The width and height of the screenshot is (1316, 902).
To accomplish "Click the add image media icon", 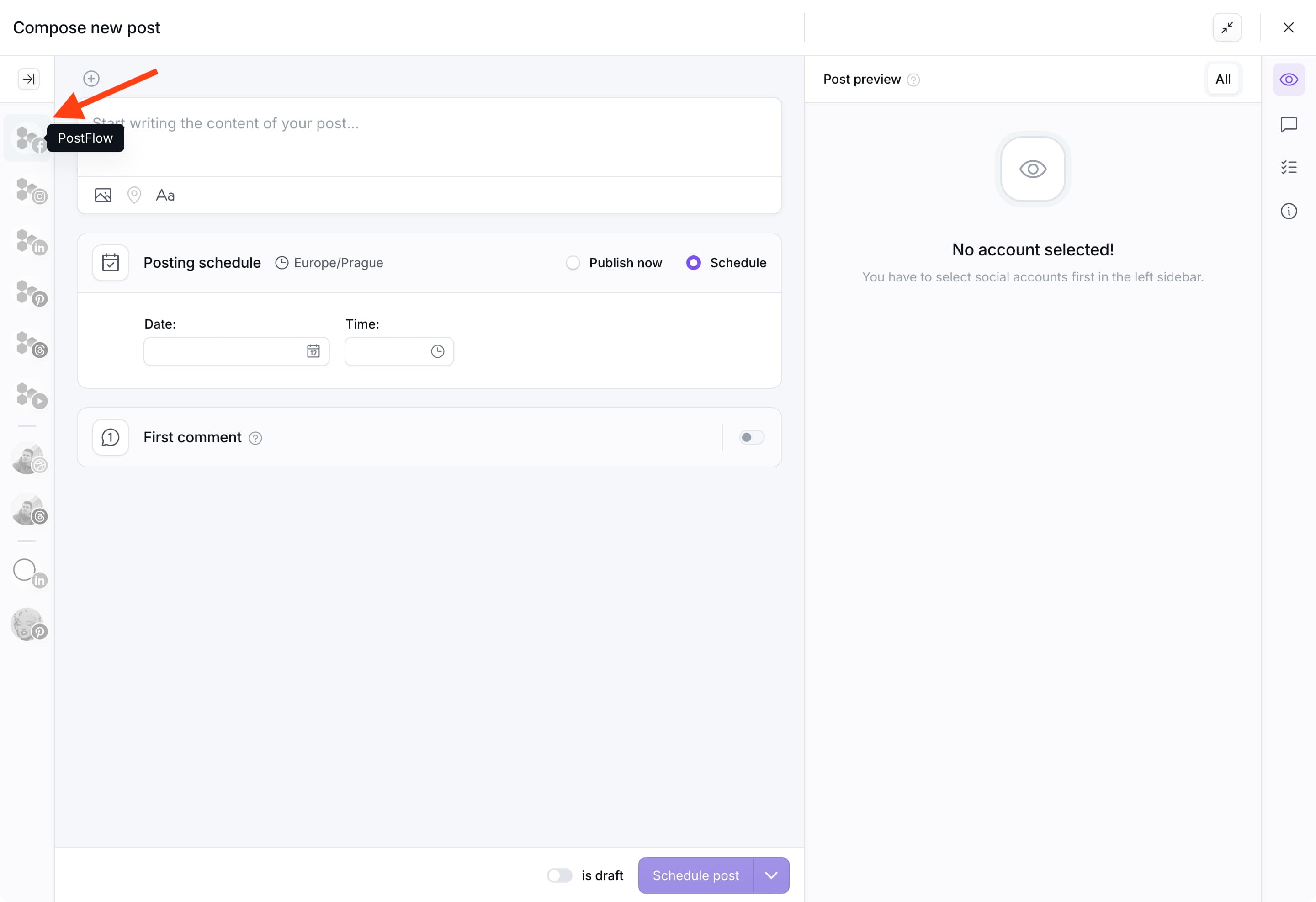I will point(103,196).
